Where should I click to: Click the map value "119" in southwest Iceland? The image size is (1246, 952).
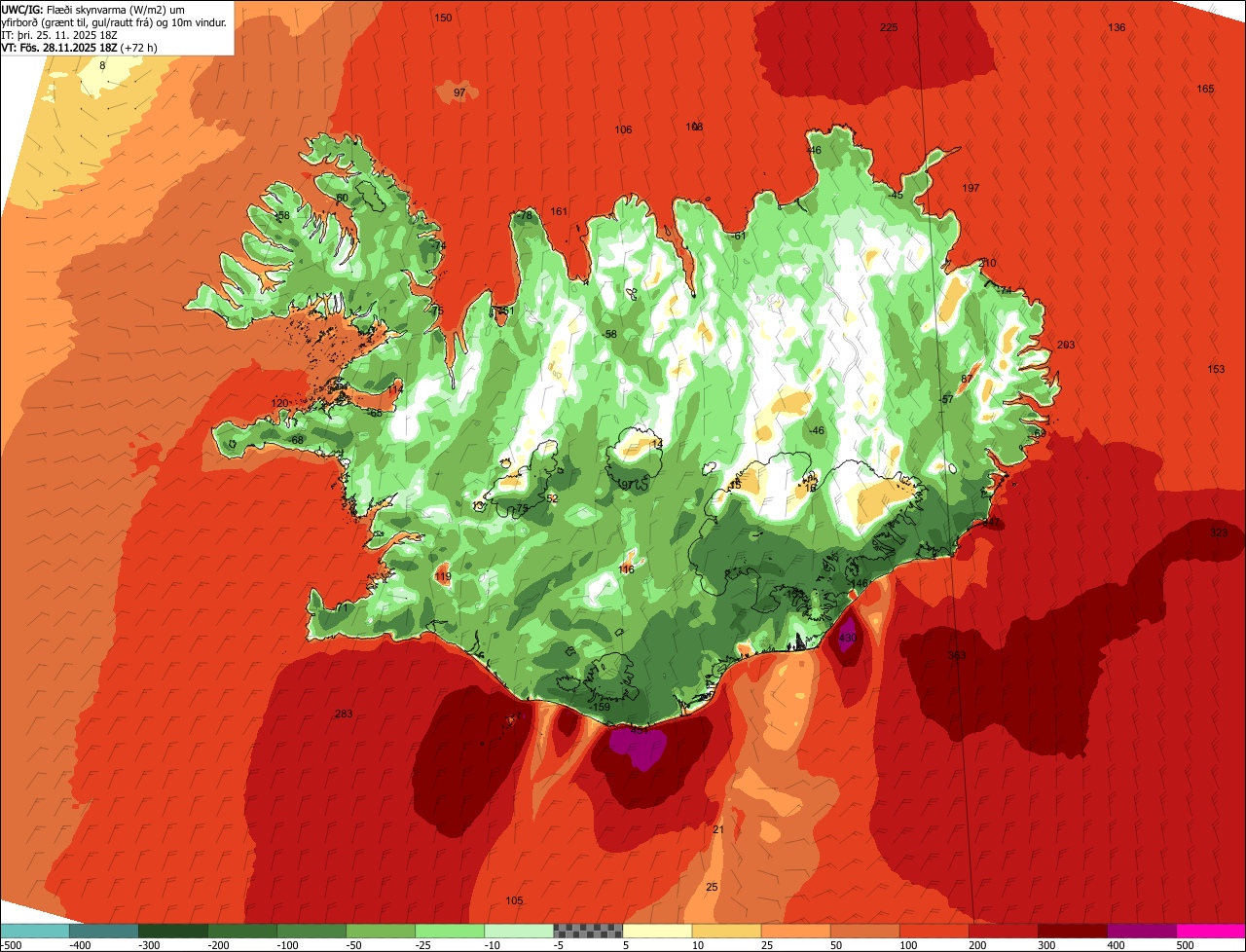coord(443,577)
